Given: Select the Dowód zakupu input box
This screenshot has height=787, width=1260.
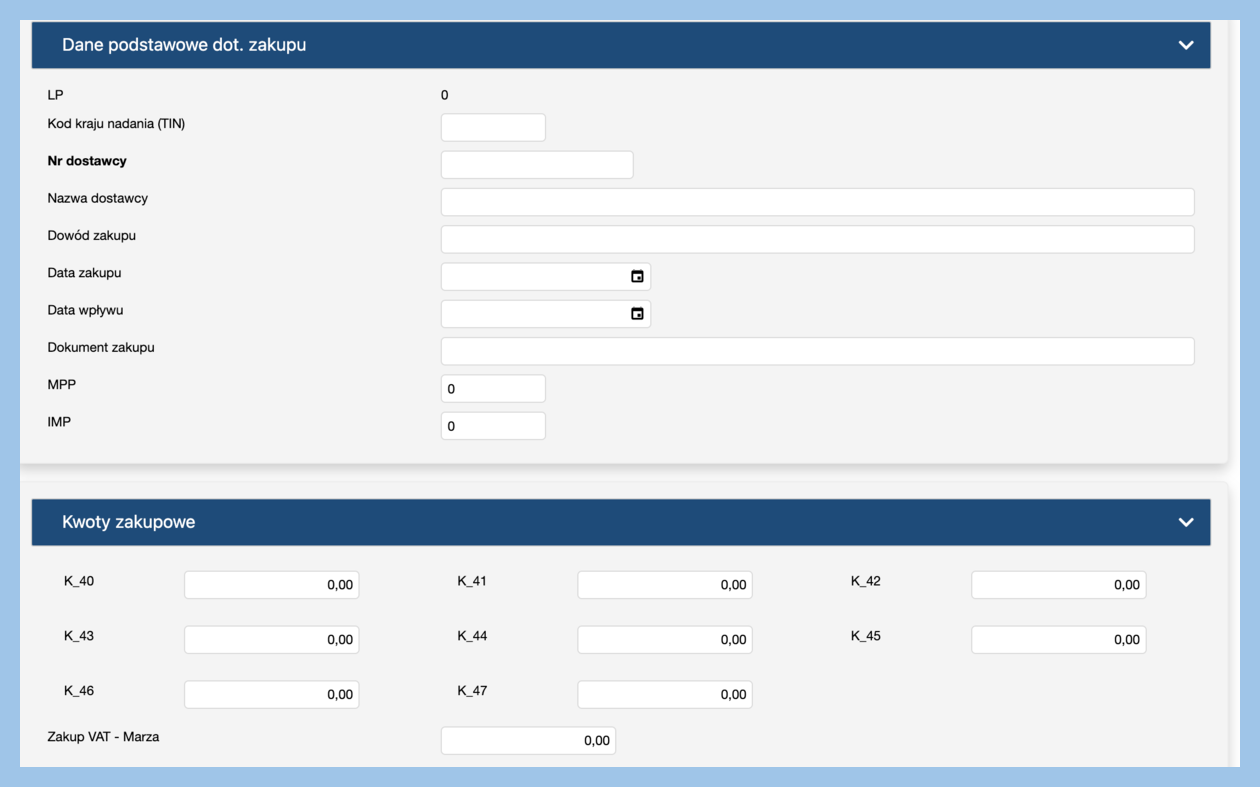Looking at the screenshot, I should pyautogui.click(x=817, y=239).
